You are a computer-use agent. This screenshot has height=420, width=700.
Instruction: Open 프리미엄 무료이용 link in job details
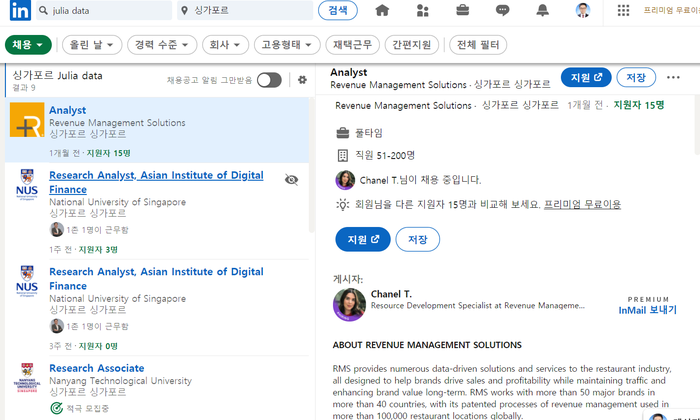click(x=582, y=204)
